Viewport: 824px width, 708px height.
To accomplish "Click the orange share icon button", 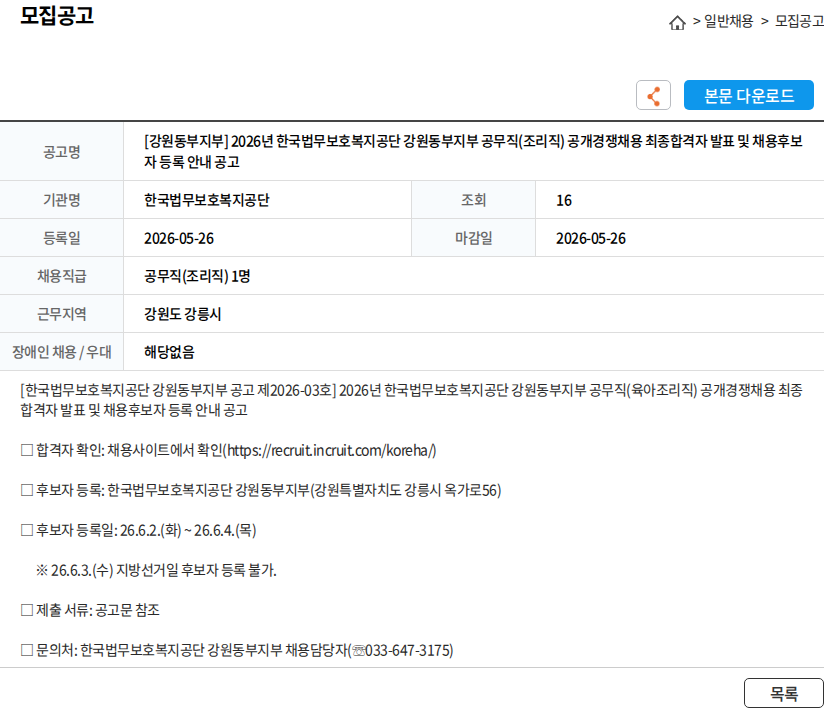I will coord(653,95).
